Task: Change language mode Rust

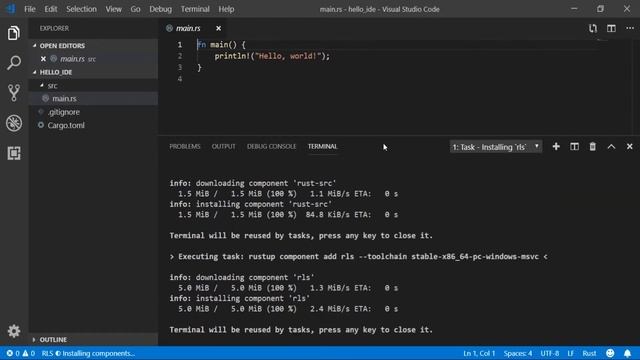Action: coord(589,353)
